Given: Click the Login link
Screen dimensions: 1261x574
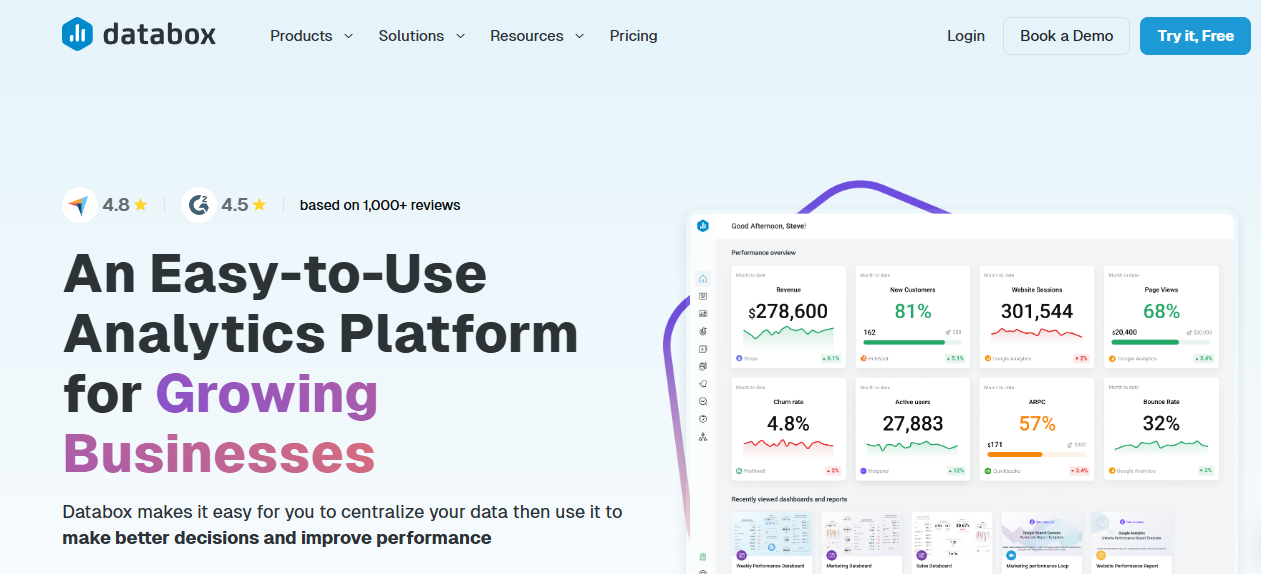Looking at the screenshot, I should click(966, 36).
